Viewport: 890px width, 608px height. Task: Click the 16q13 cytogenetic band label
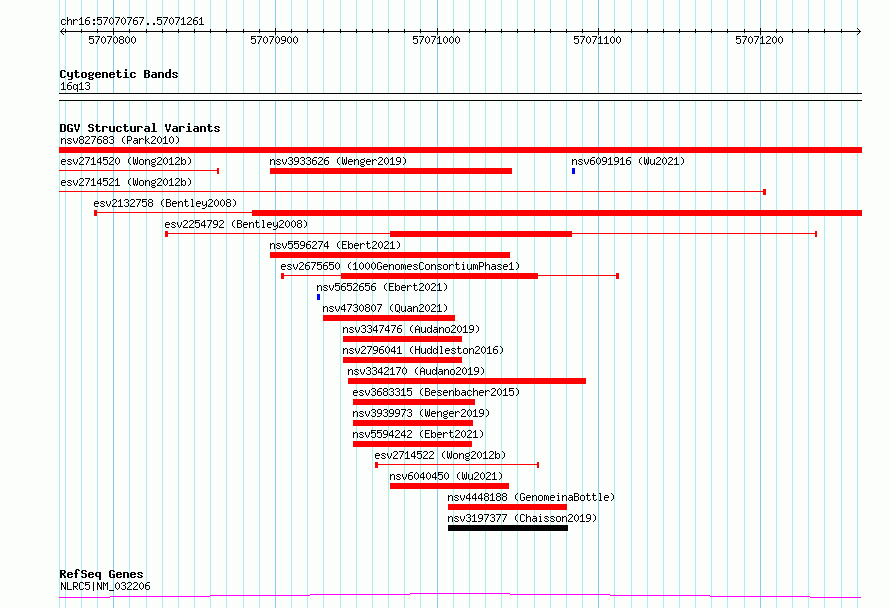tap(75, 86)
